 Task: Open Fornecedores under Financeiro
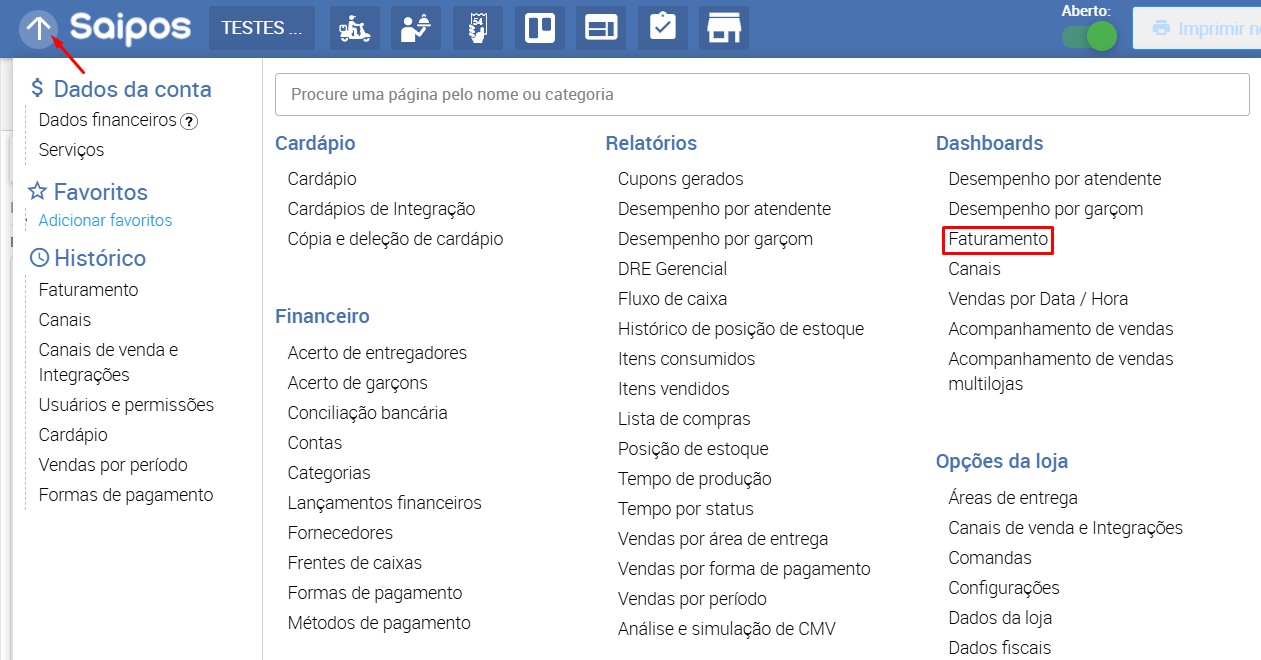pyautogui.click(x=340, y=533)
